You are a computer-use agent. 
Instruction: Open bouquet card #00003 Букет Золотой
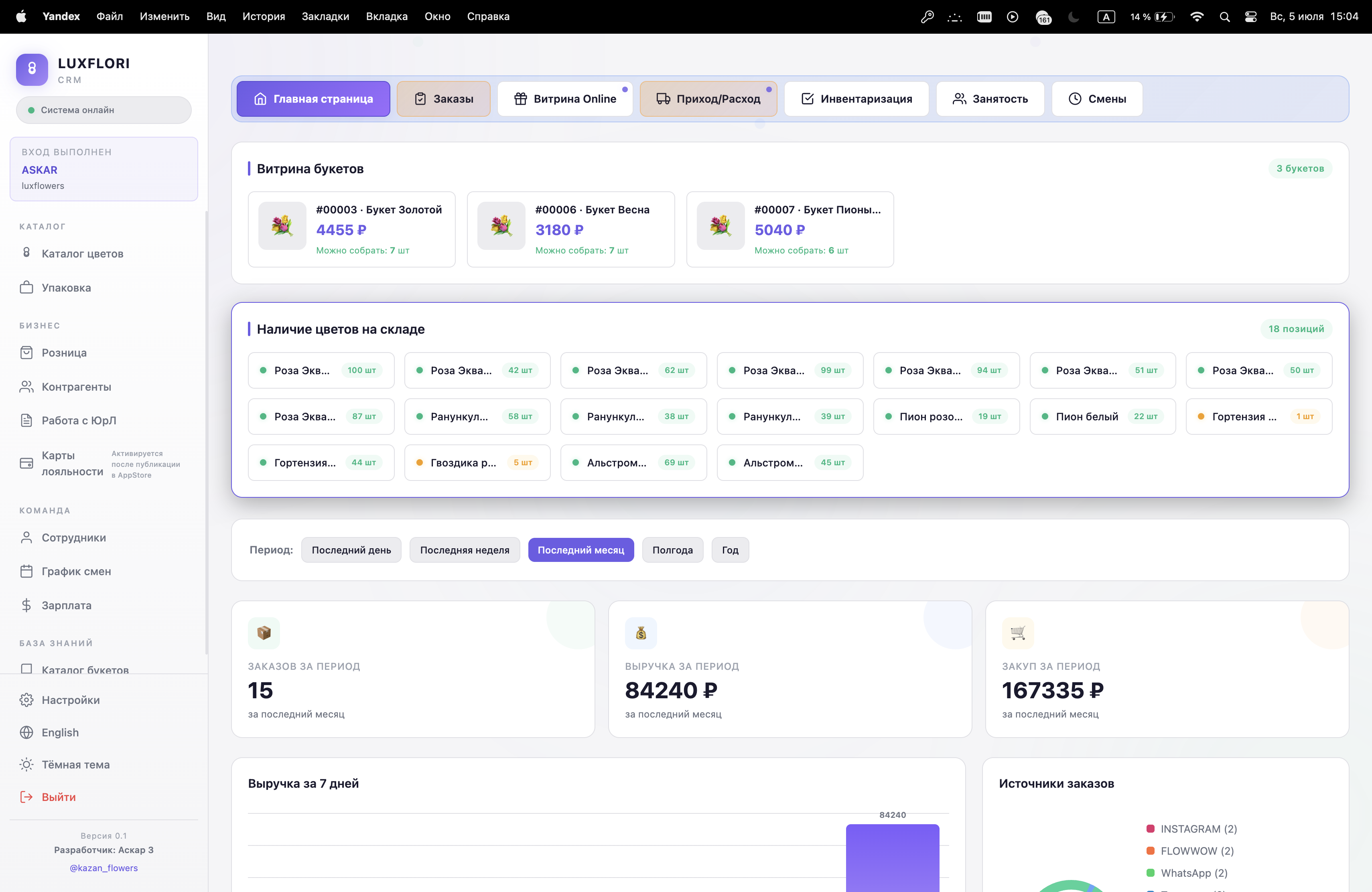(x=352, y=229)
